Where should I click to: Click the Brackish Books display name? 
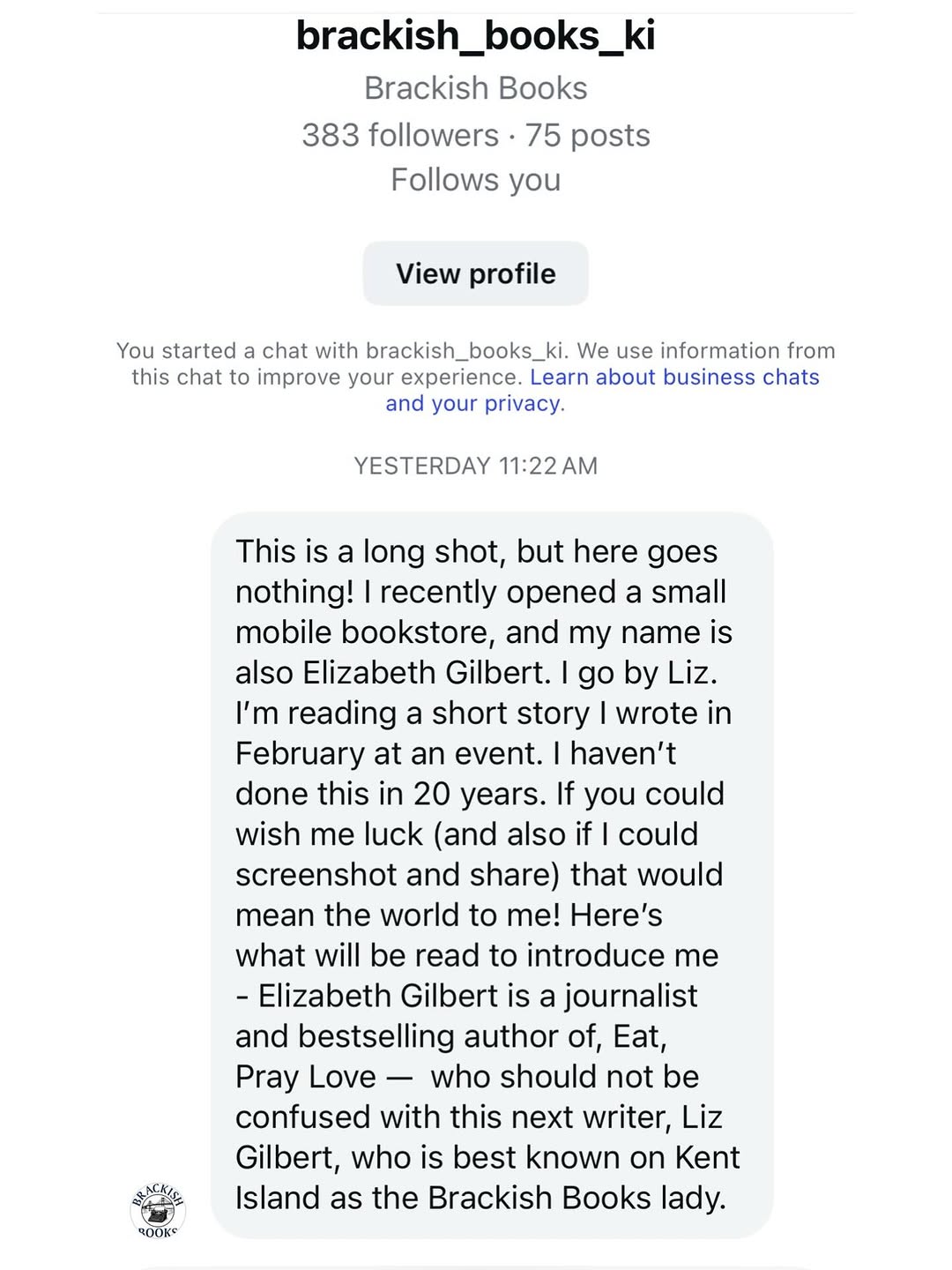point(475,88)
